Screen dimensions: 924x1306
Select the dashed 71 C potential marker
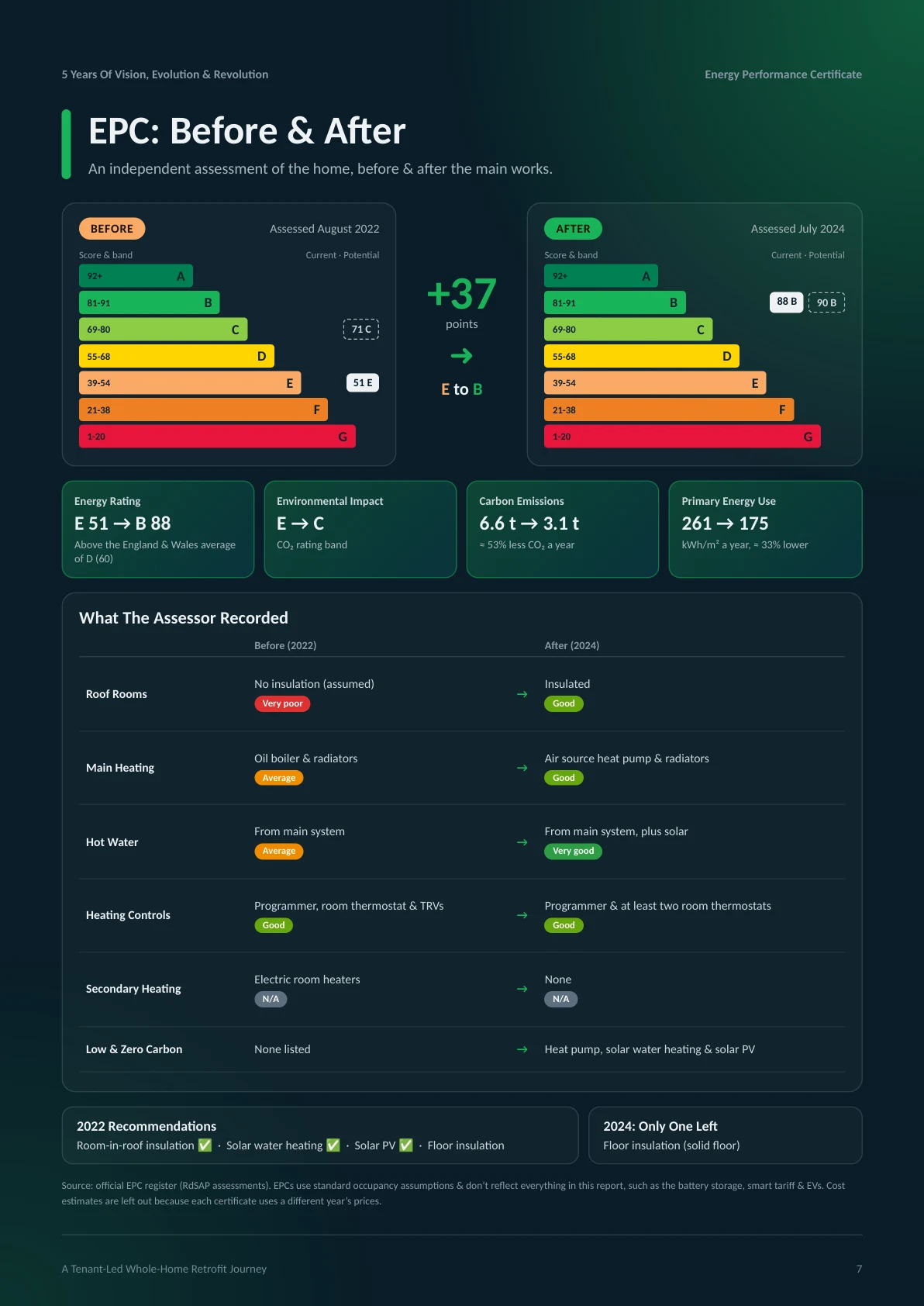(361, 329)
